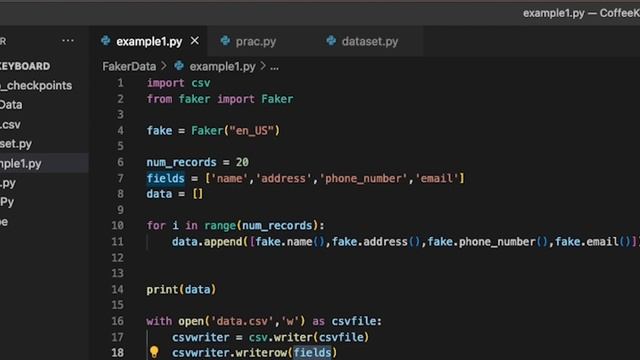
Task: Click 'import csv' on line 1
Action: (178, 83)
